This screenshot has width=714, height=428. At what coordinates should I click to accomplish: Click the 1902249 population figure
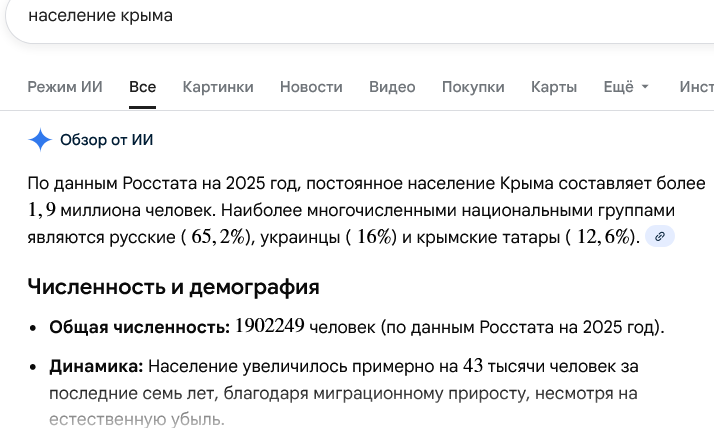(x=270, y=328)
